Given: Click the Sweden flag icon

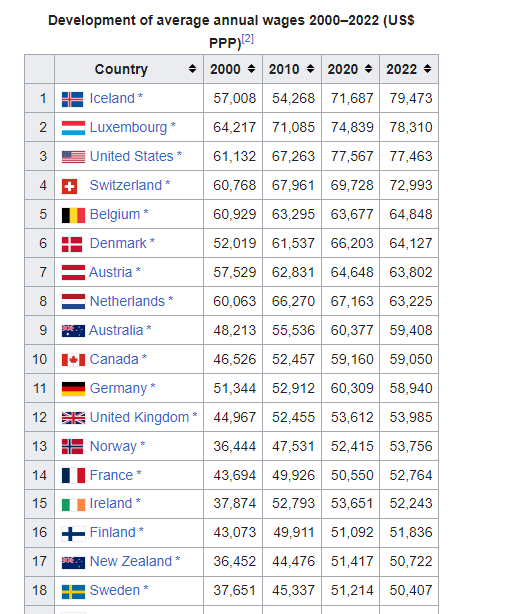Looking at the screenshot, I should point(73,592).
